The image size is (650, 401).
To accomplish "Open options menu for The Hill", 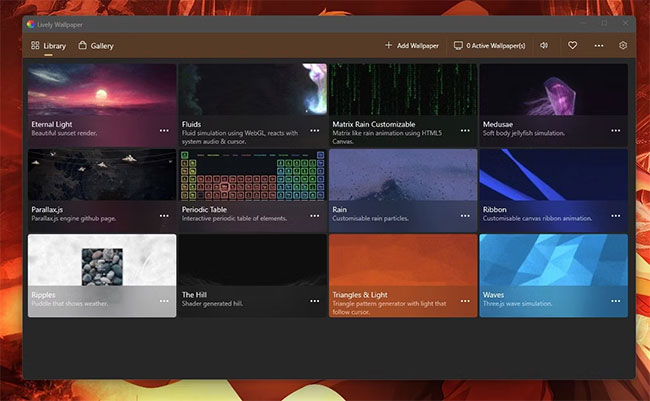I will [x=315, y=301].
